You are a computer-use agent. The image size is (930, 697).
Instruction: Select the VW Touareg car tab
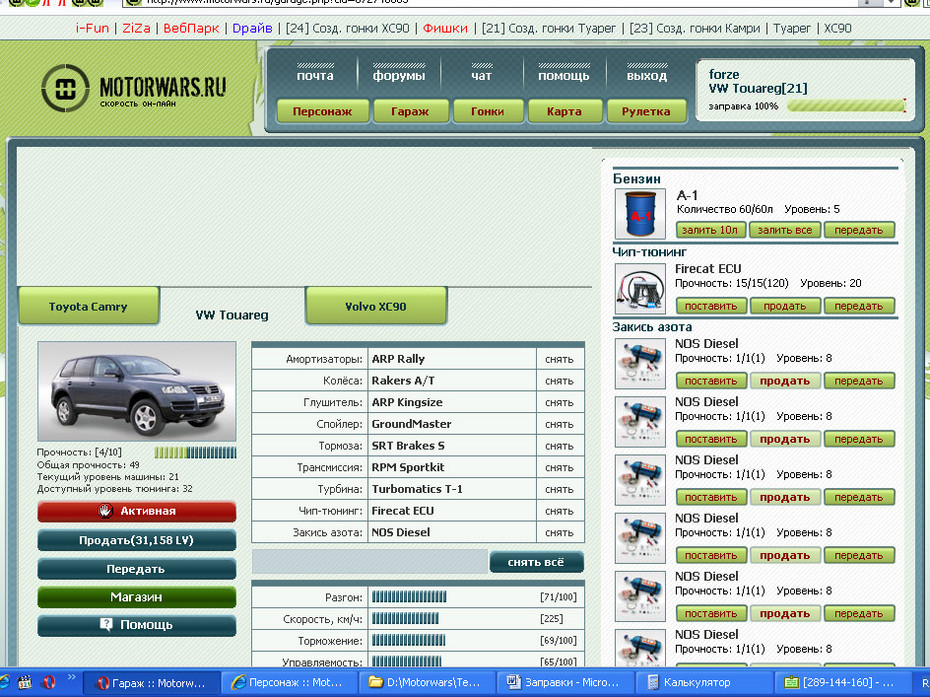click(x=232, y=315)
